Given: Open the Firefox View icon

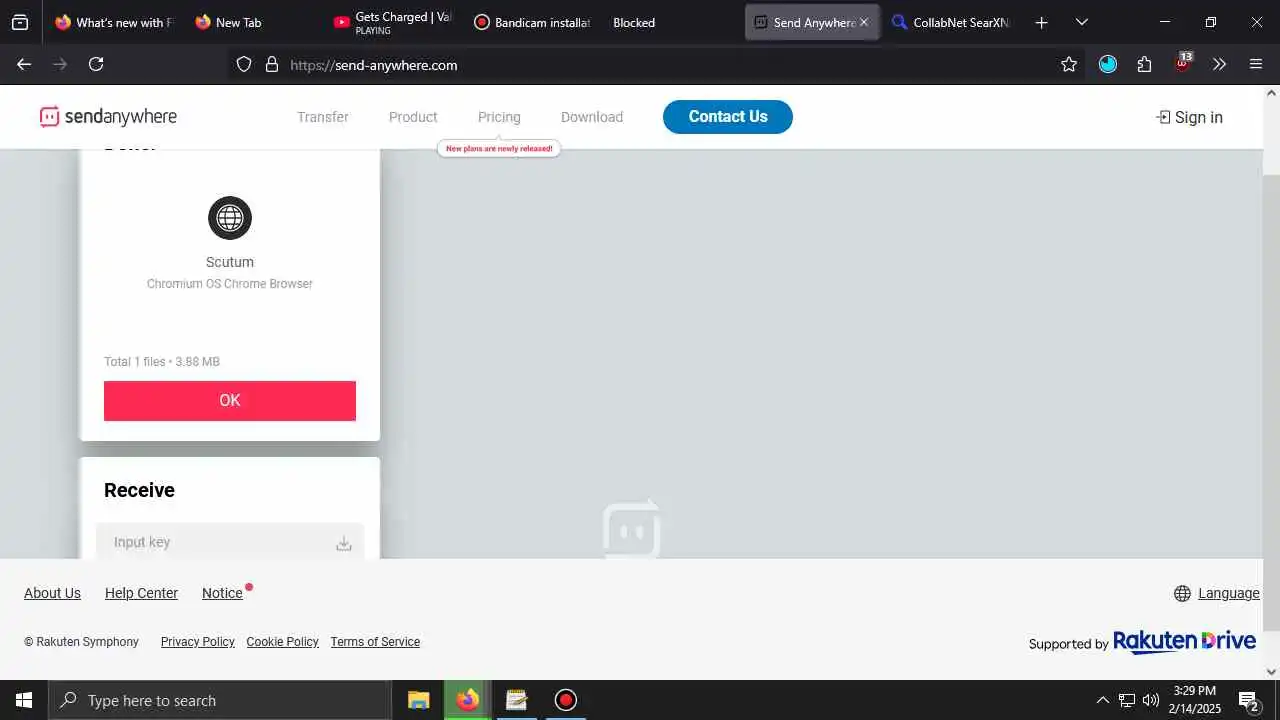Looking at the screenshot, I should pyautogui.click(x=20, y=22).
